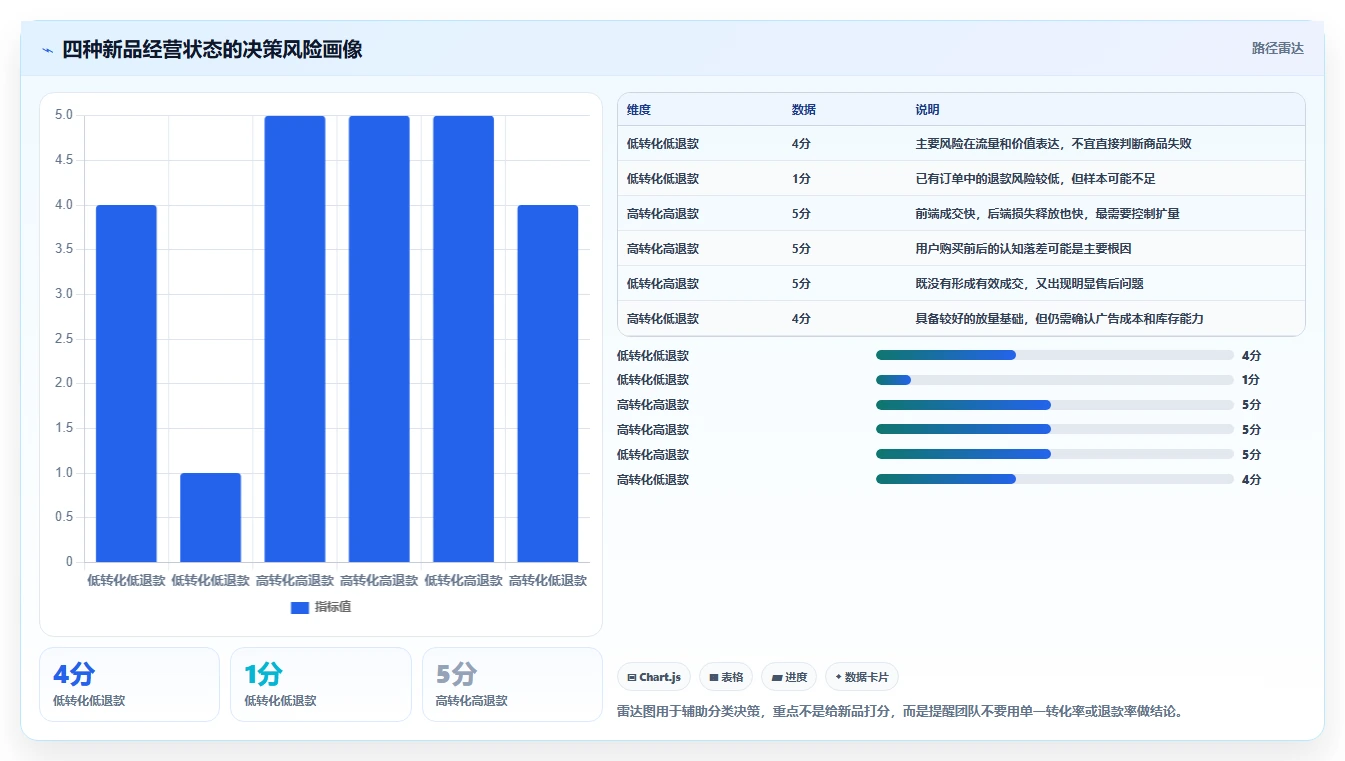This screenshot has width=1345, height=761.
Task: Click the 低转化低退款 progress bar showing 1分
Action: [1055, 380]
